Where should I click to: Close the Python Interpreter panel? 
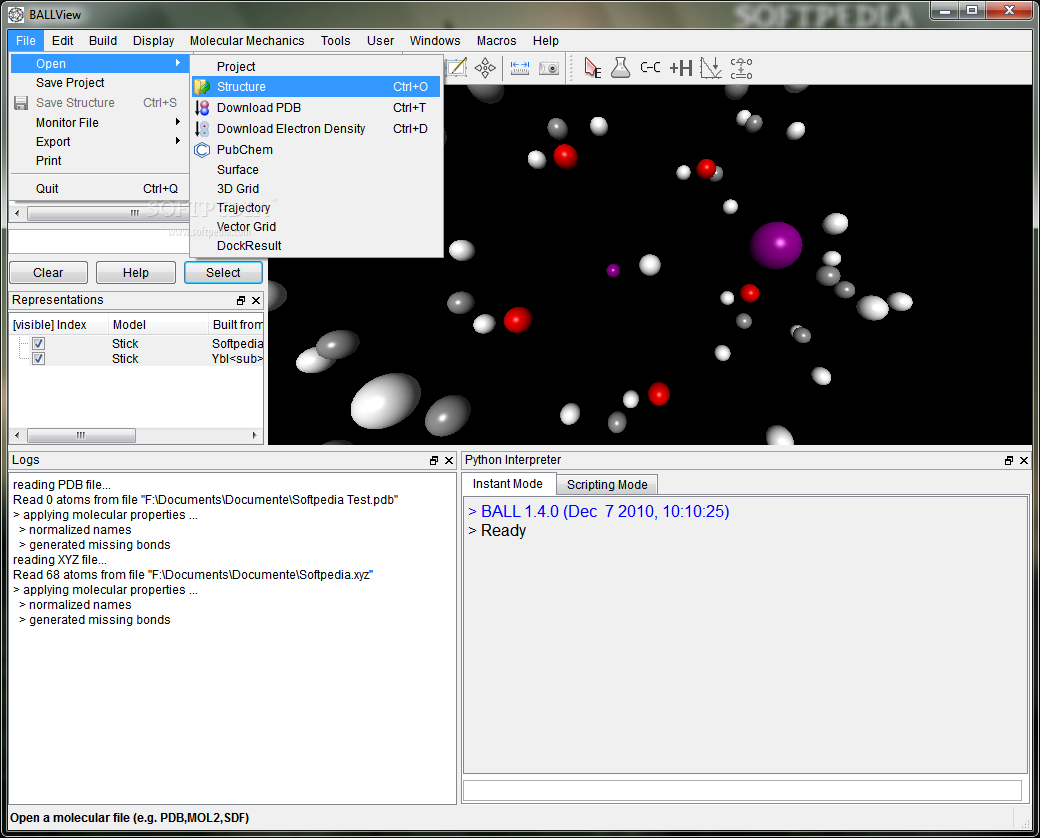[1024, 460]
